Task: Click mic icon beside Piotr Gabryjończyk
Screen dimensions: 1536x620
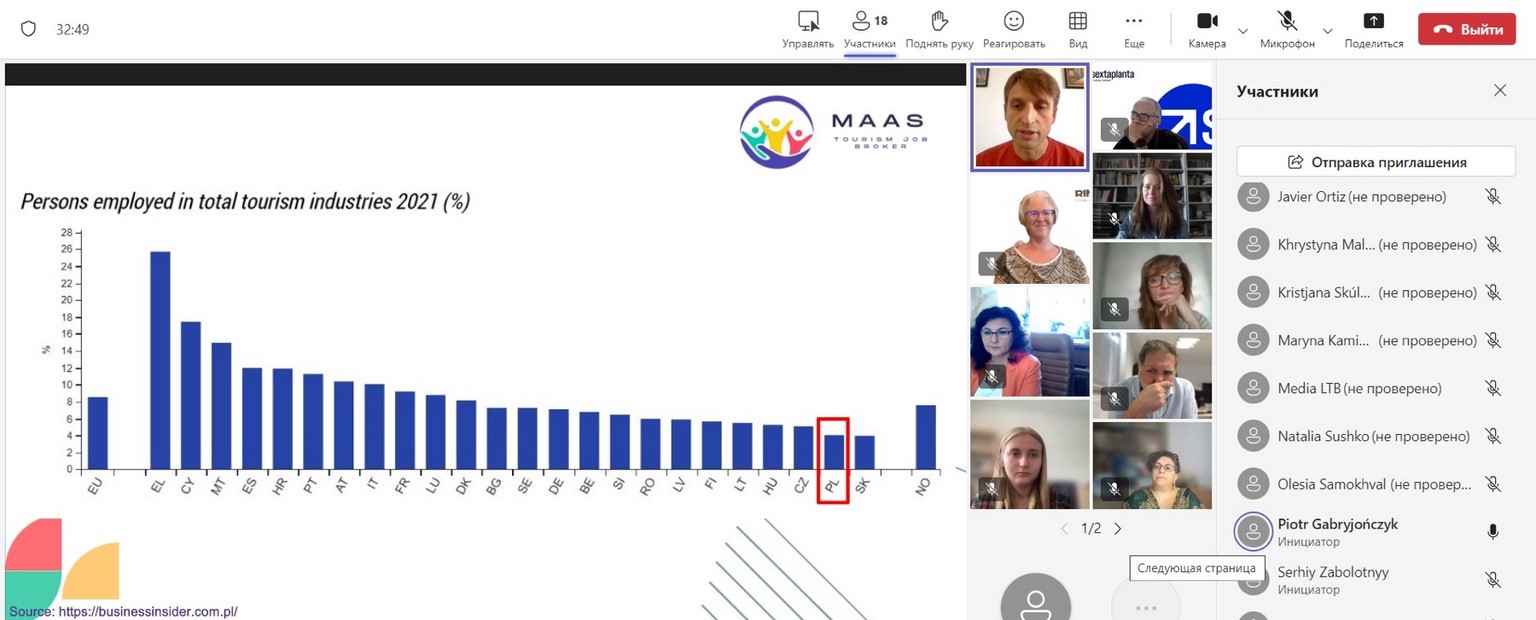Action: click(1493, 532)
